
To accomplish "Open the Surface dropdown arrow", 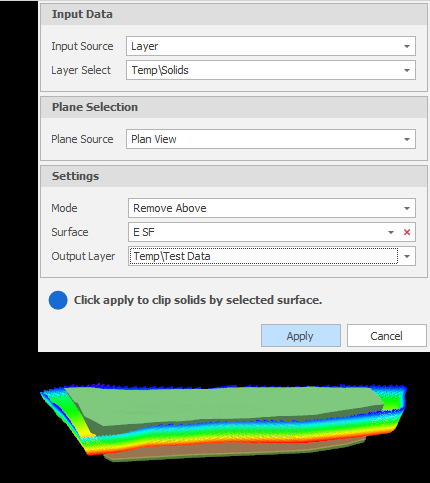I will tap(391, 232).
